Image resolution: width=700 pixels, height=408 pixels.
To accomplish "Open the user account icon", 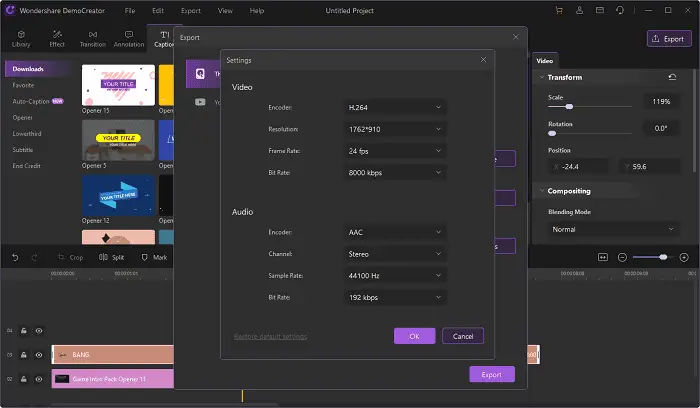I will 579,10.
